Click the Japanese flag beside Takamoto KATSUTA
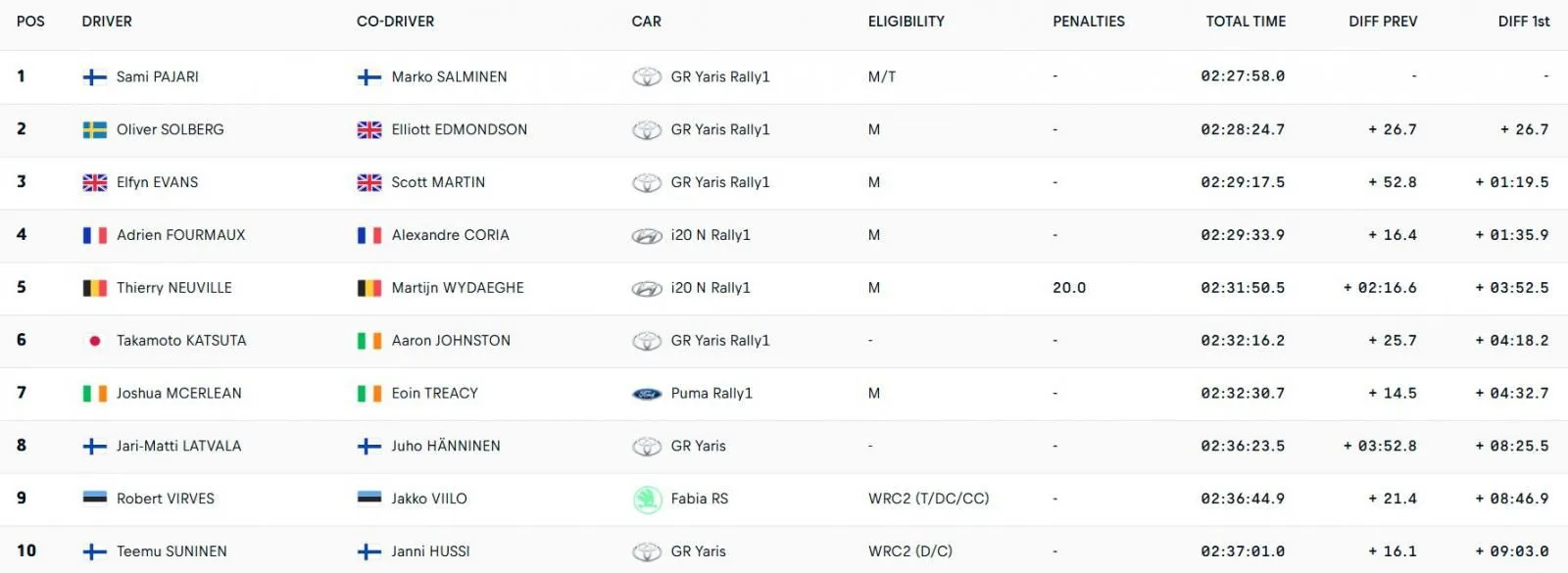 click(94, 341)
